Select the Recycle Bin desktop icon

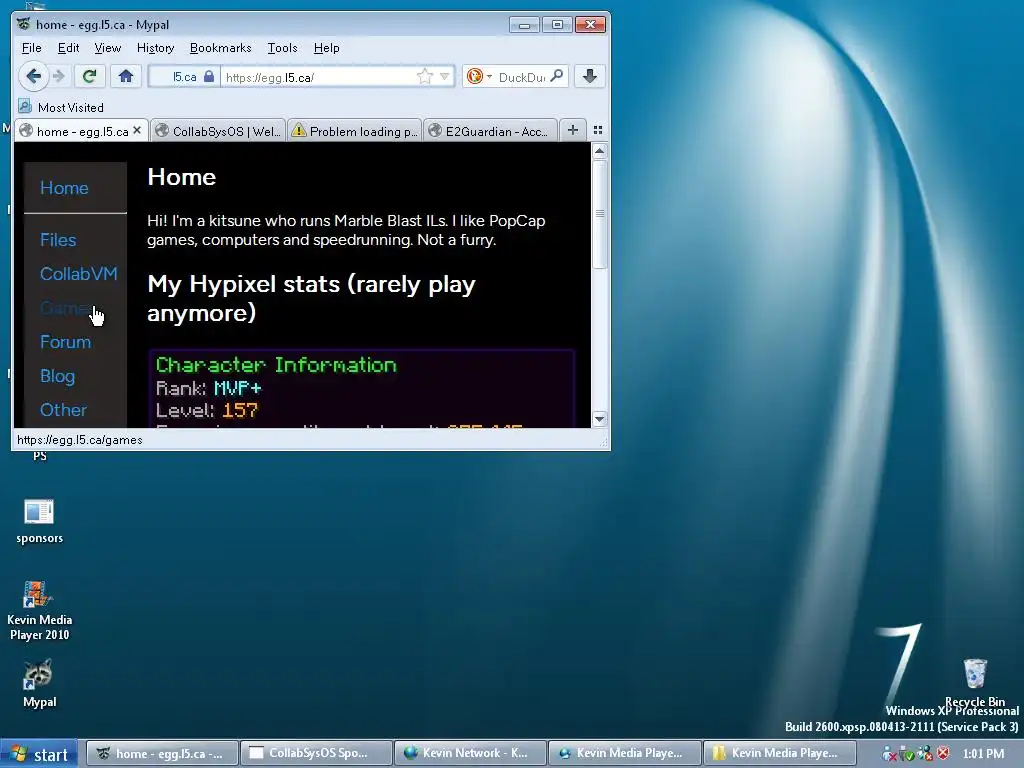pyautogui.click(x=974, y=682)
